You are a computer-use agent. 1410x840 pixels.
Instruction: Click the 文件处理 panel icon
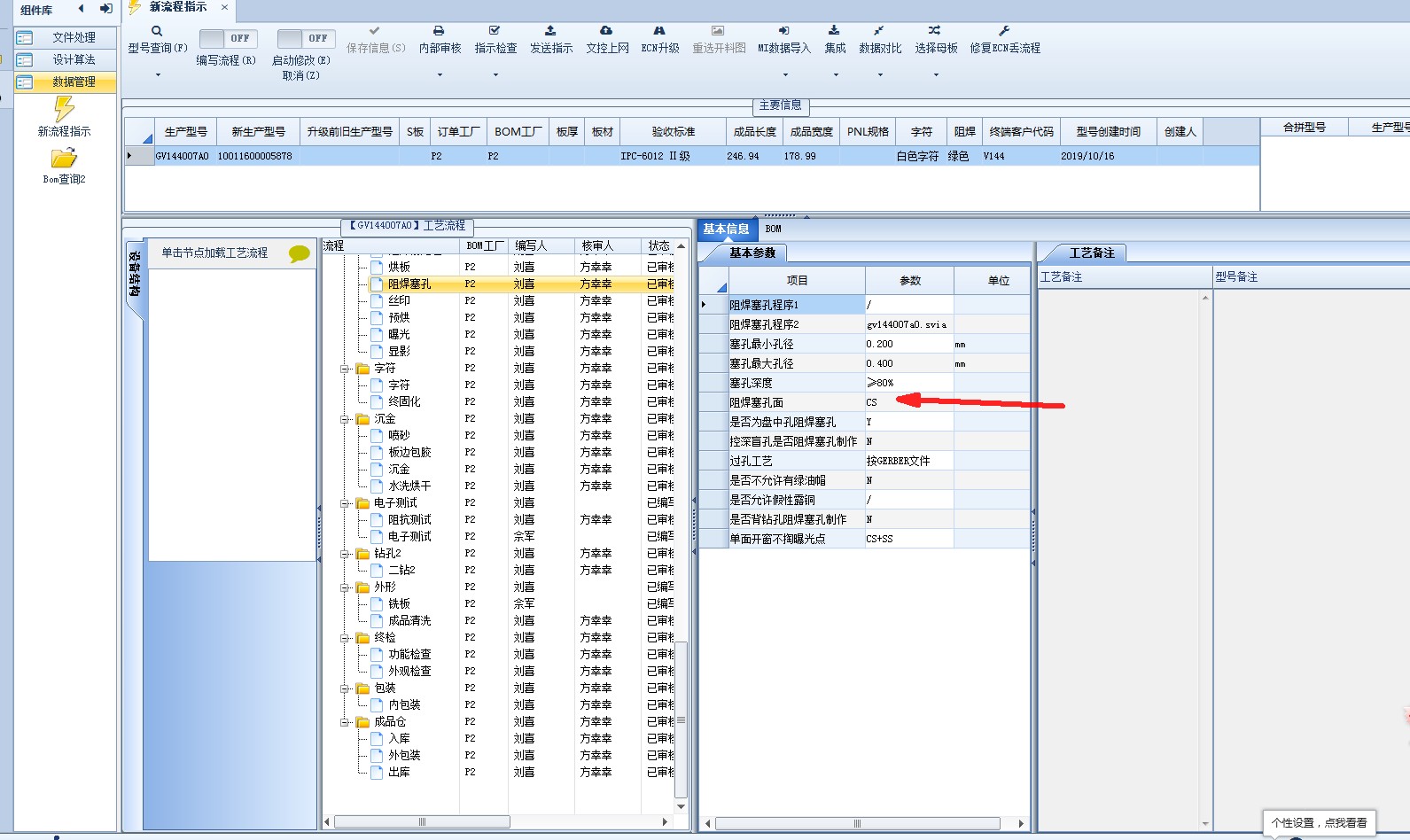[x=25, y=37]
